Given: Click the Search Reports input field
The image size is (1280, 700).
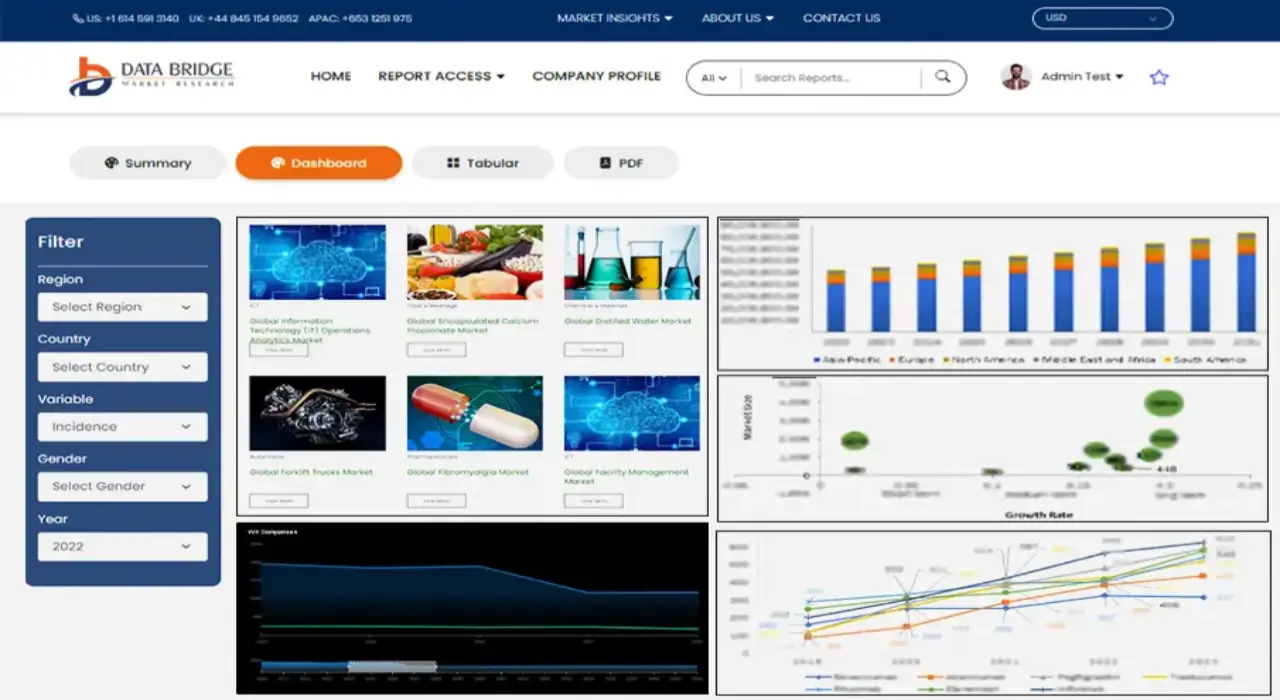Looking at the screenshot, I should point(830,77).
